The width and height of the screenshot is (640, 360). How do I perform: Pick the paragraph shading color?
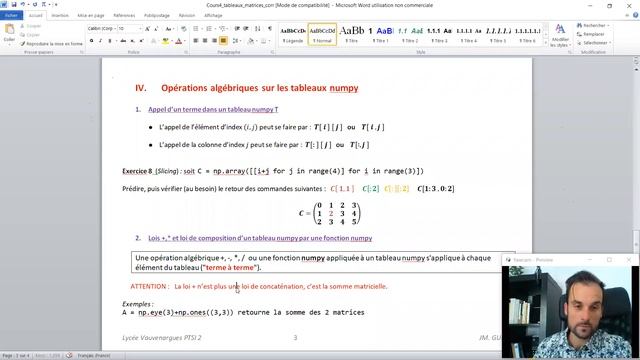click(x=252, y=41)
